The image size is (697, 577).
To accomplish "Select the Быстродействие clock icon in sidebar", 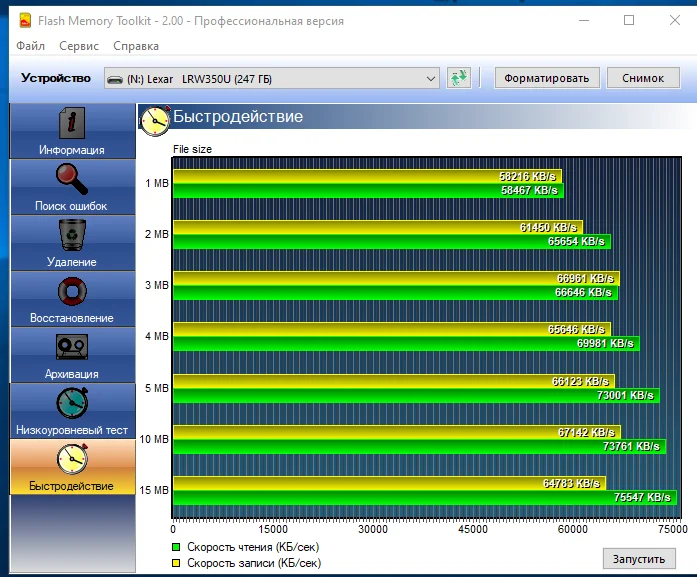I will [x=72, y=458].
